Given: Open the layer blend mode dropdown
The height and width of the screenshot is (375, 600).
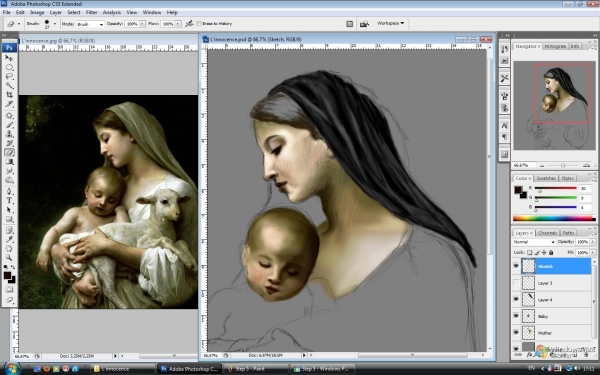Looking at the screenshot, I should tap(534, 242).
